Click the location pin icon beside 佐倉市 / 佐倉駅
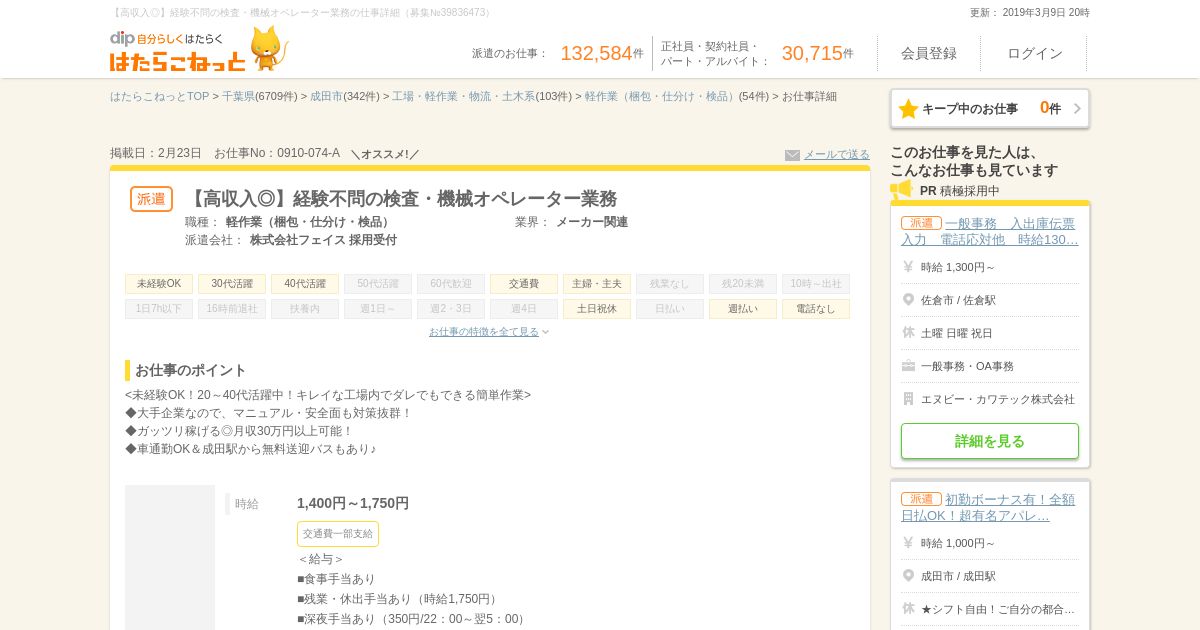The image size is (1200, 630). pos(908,300)
